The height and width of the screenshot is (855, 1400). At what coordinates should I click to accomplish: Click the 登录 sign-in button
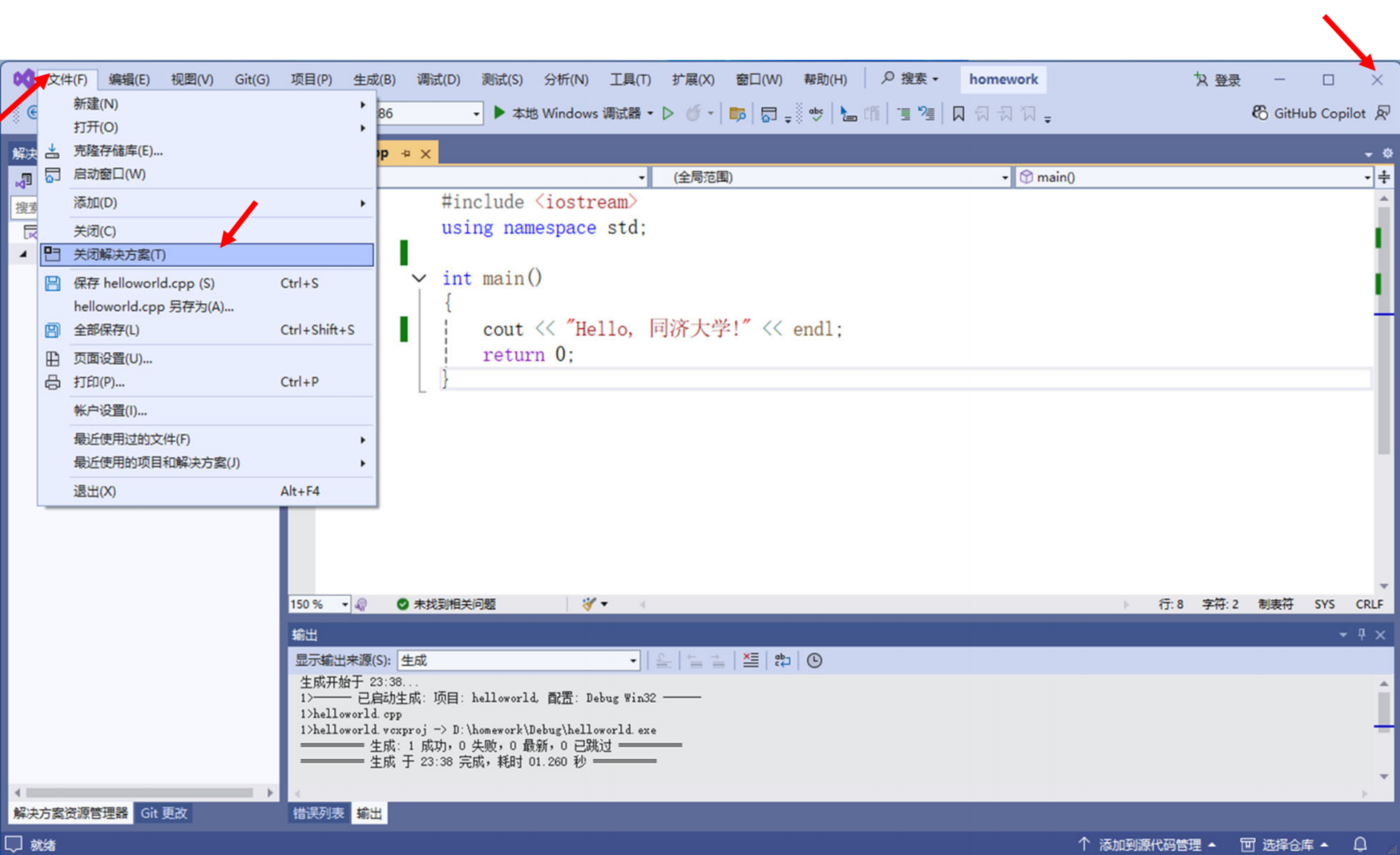click(1217, 80)
